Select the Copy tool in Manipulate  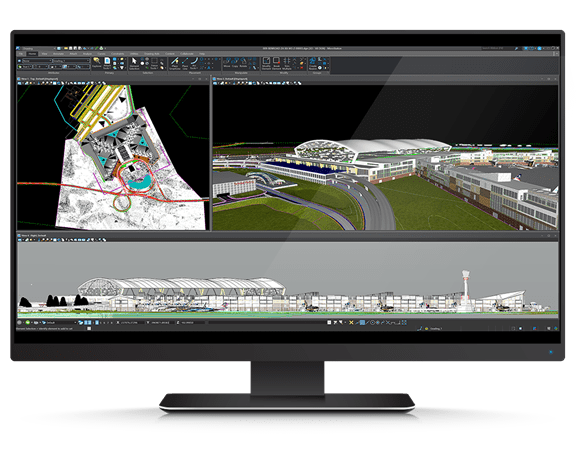point(235,62)
